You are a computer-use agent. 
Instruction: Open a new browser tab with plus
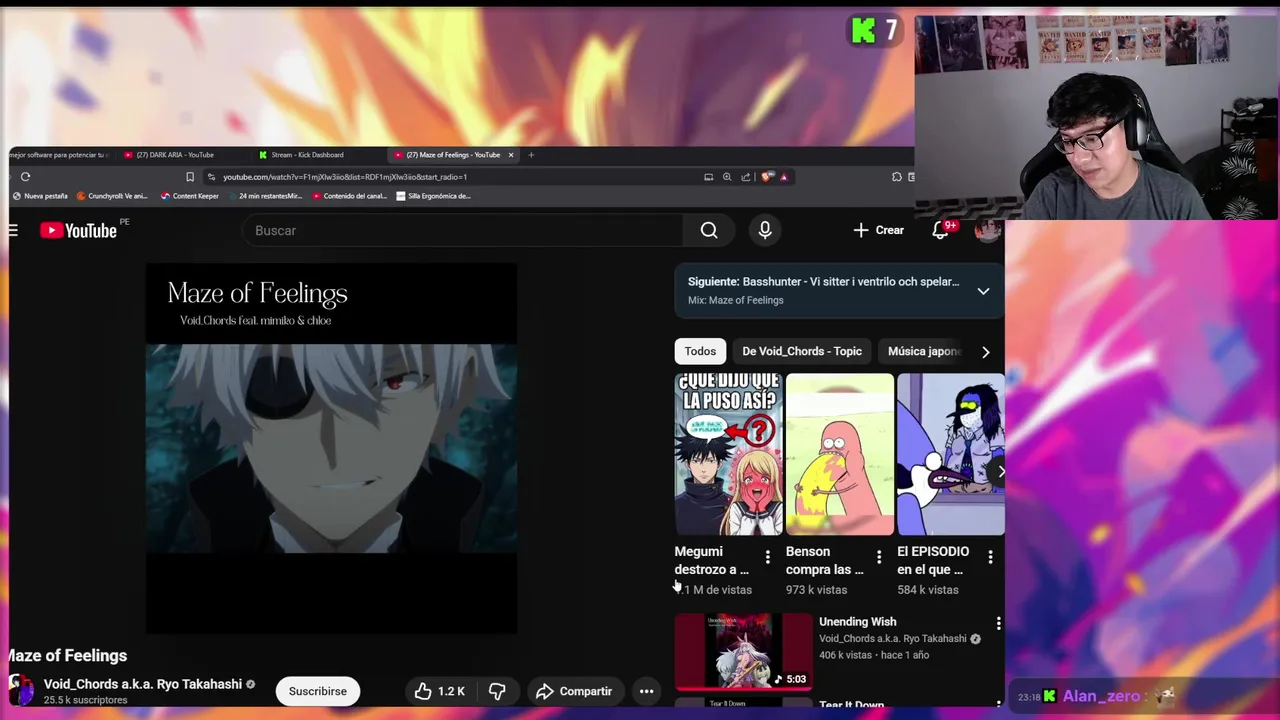point(531,155)
